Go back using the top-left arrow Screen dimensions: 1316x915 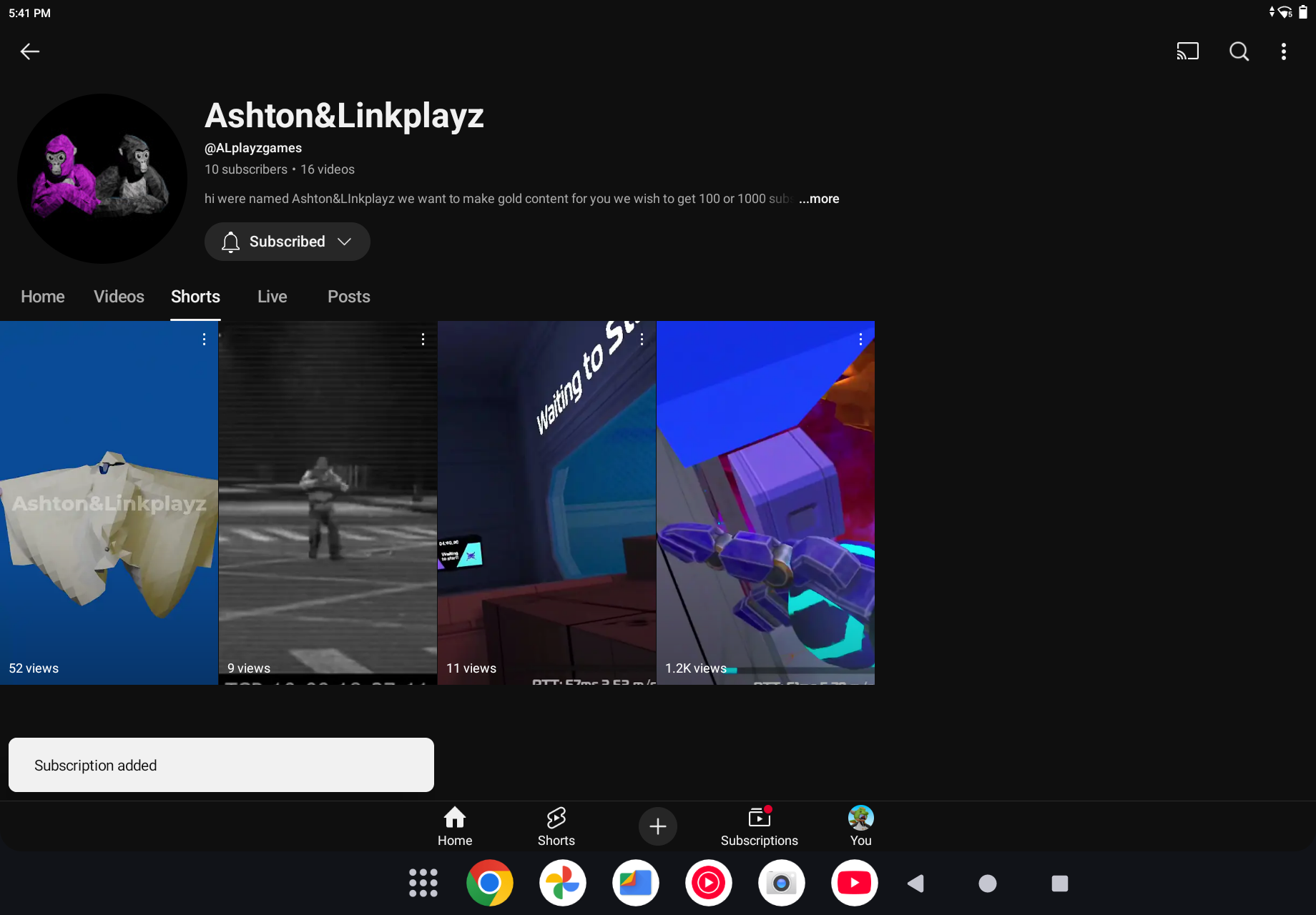click(x=29, y=51)
